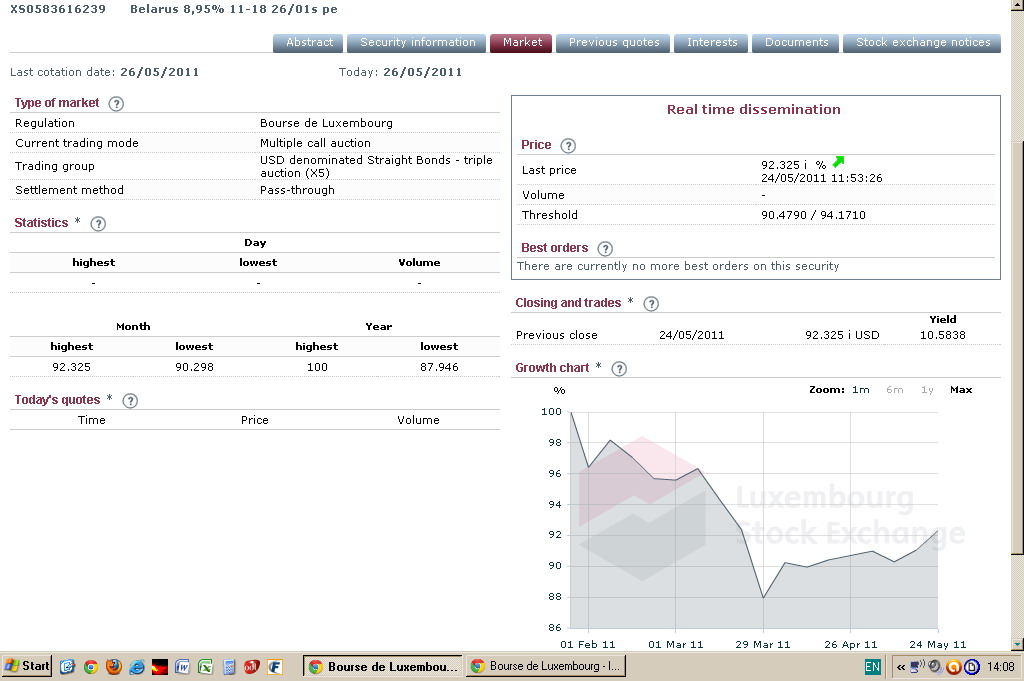Click the Bourse de Luxembourg regulation value
Viewport: 1024px width, 681px height.
point(326,123)
